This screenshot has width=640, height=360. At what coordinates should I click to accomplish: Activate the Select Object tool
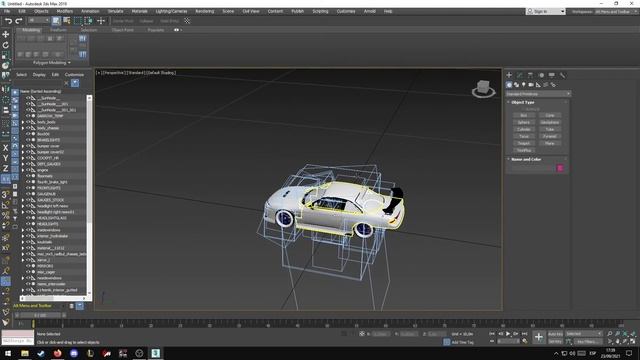pyautogui.click(x=56, y=20)
